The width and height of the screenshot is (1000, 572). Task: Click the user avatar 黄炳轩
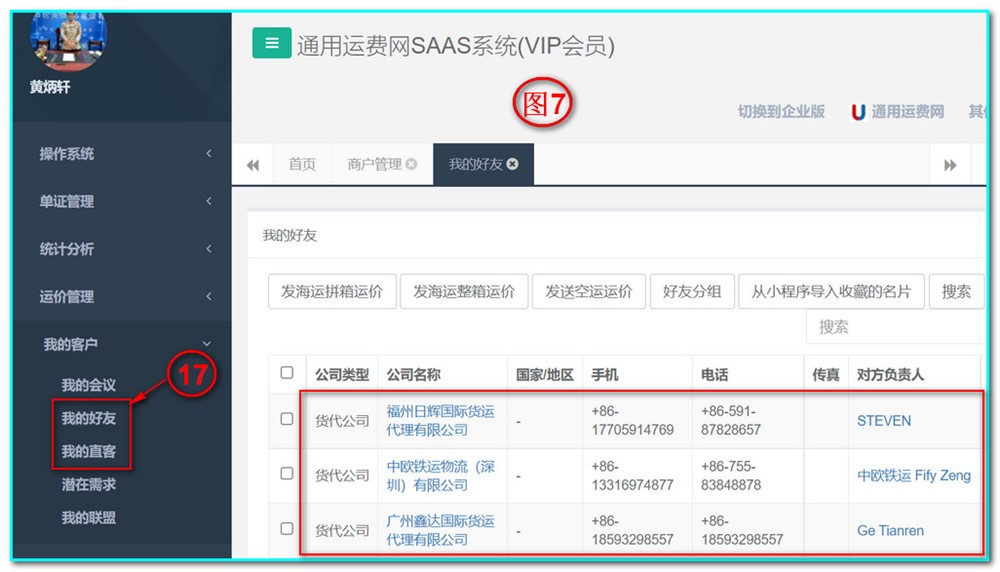tap(70, 40)
